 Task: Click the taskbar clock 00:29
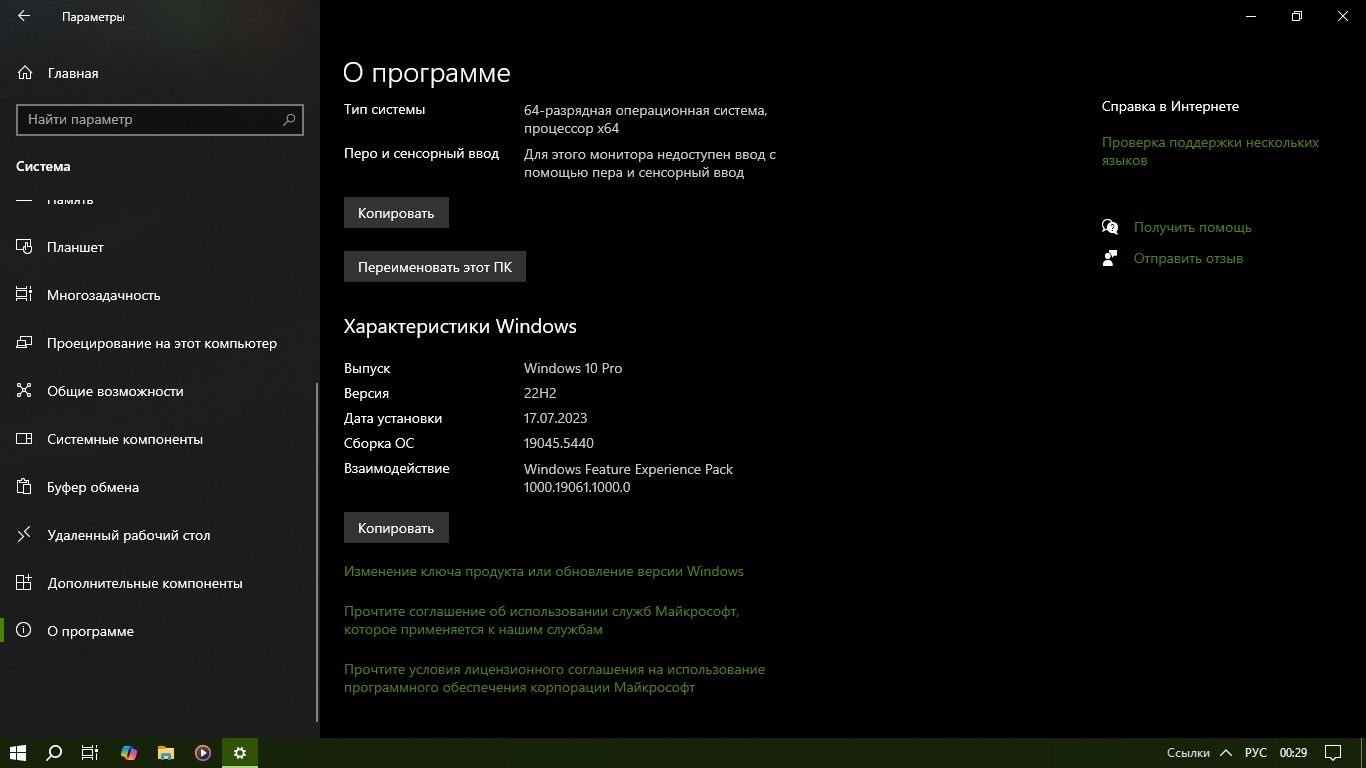pyautogui.click(x=1293, y=753)
